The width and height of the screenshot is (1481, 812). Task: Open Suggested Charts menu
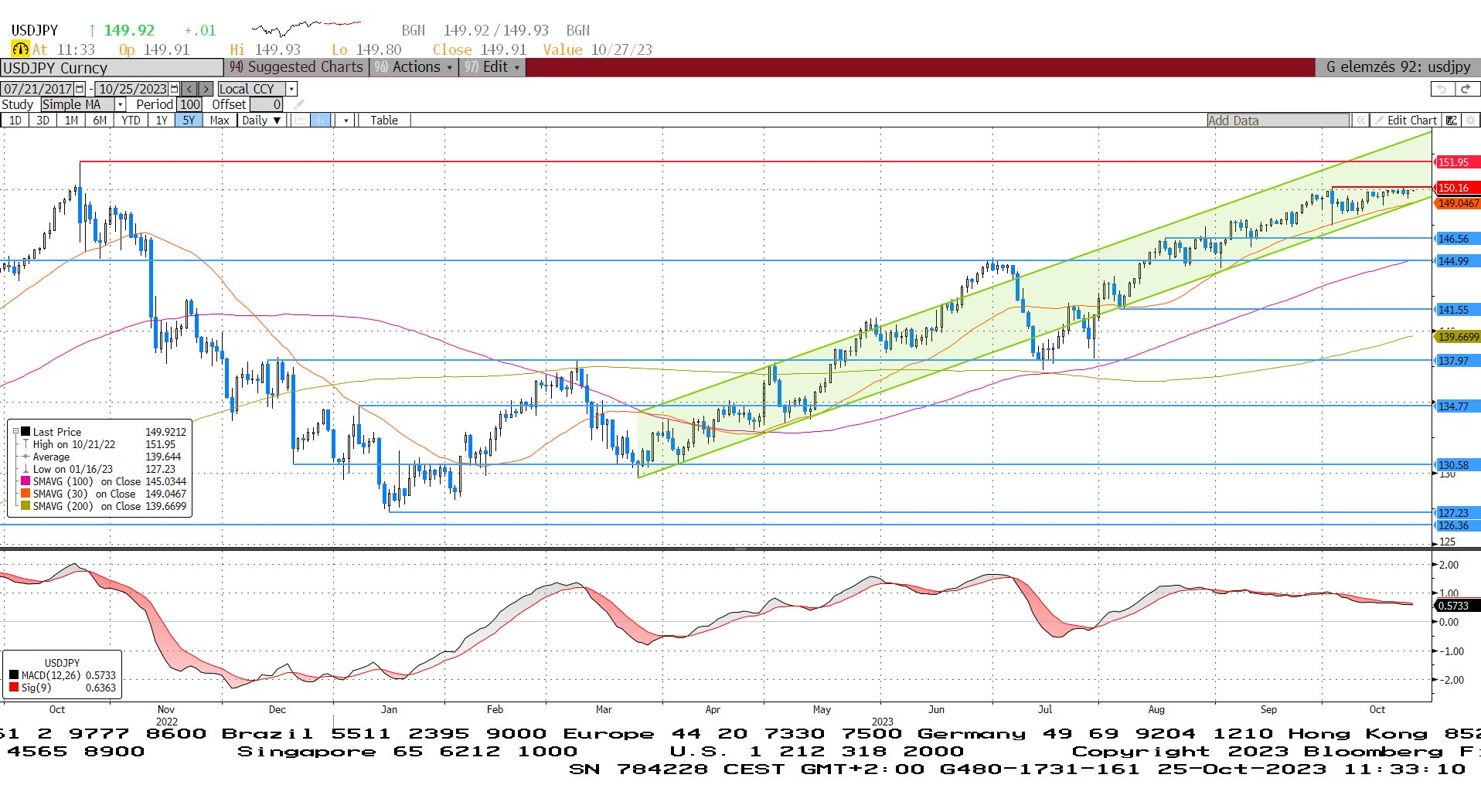tap(297, 67)
